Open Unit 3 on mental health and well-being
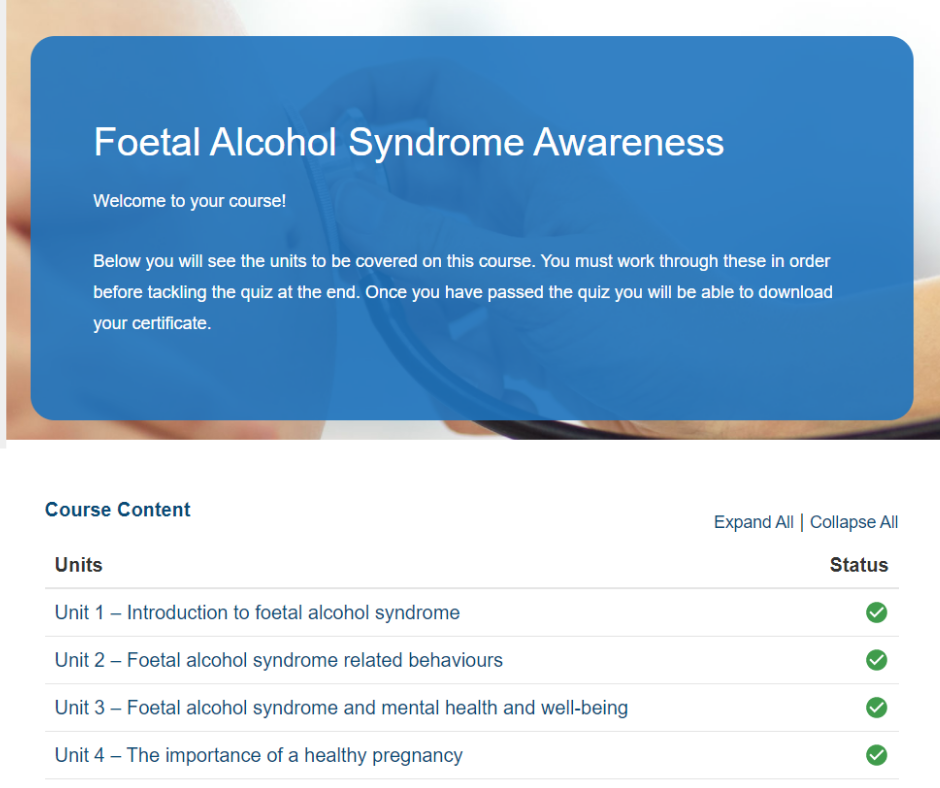 341,707
